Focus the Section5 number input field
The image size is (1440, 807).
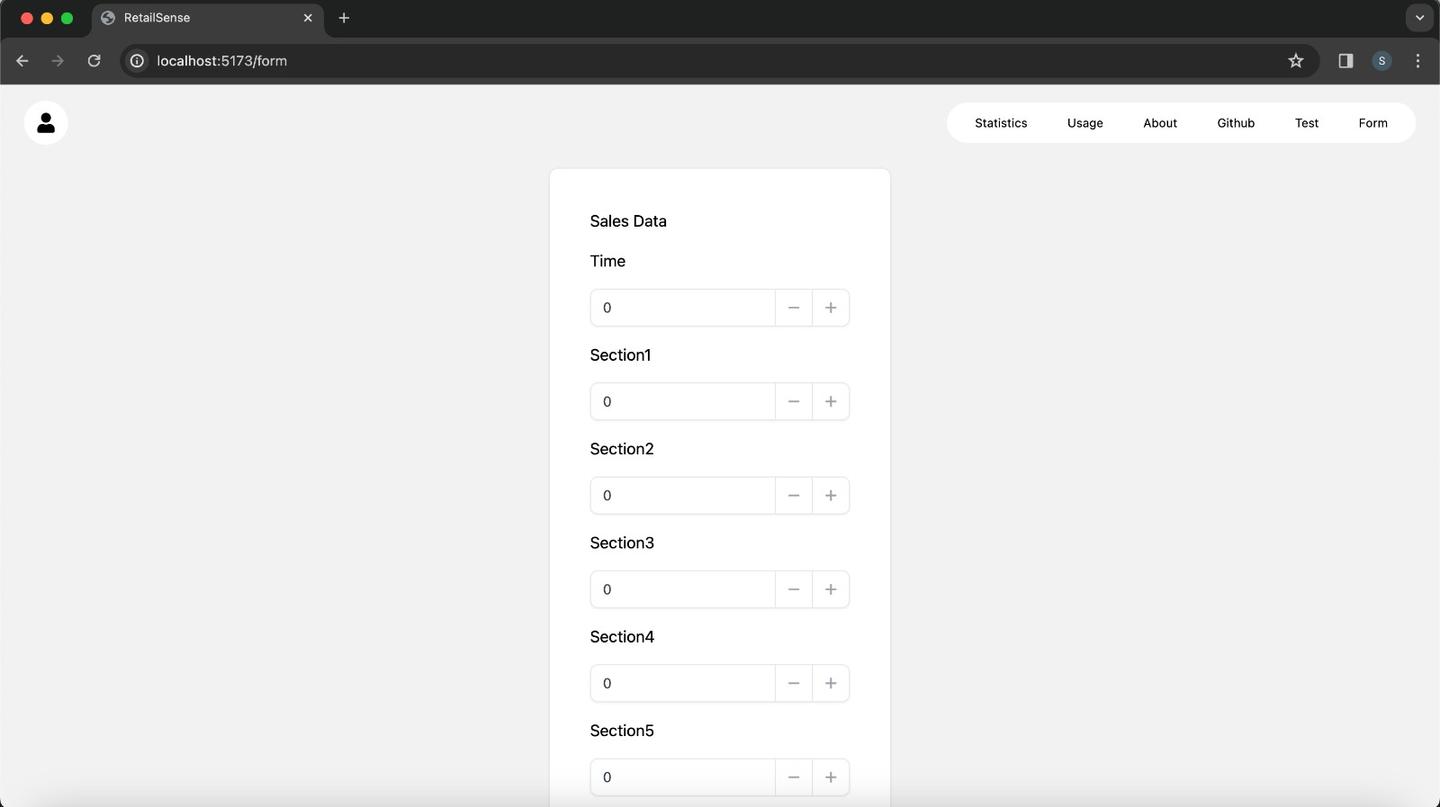pyautogui.click(x=683, y=778)
